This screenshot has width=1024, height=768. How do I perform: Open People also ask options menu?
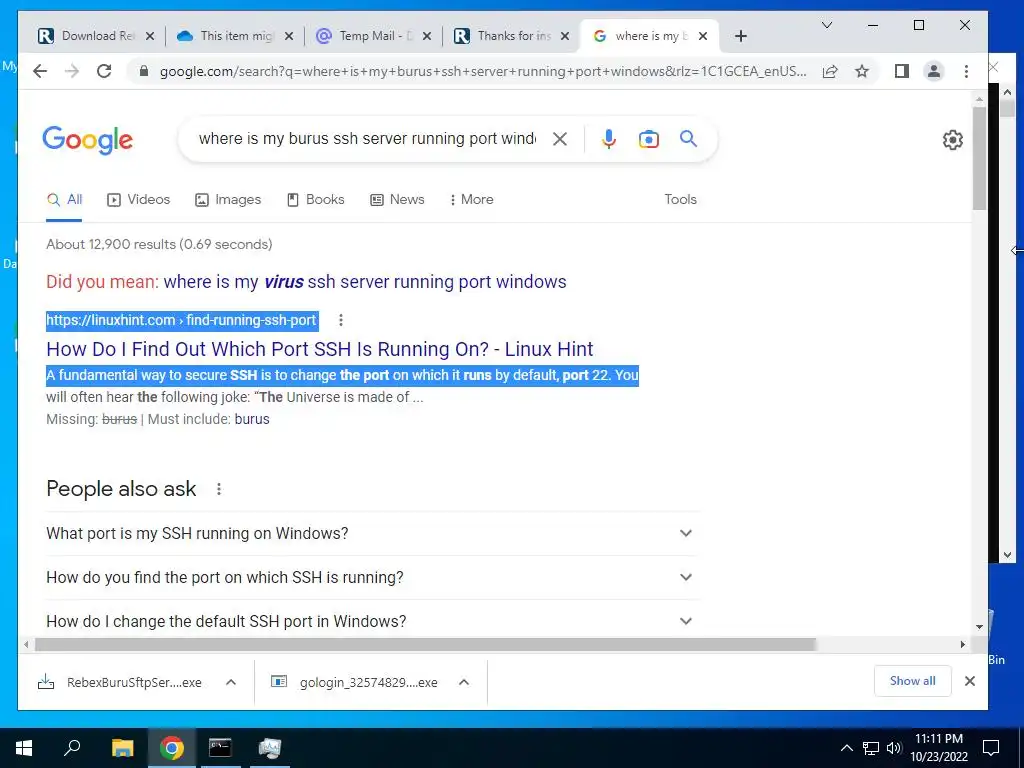(x=219, y=489)
